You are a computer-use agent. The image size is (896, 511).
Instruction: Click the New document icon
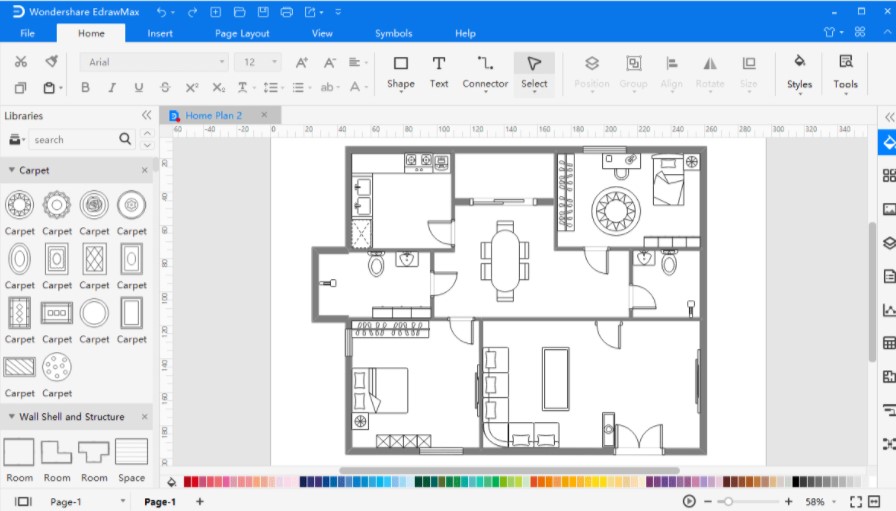click(215, 12)
